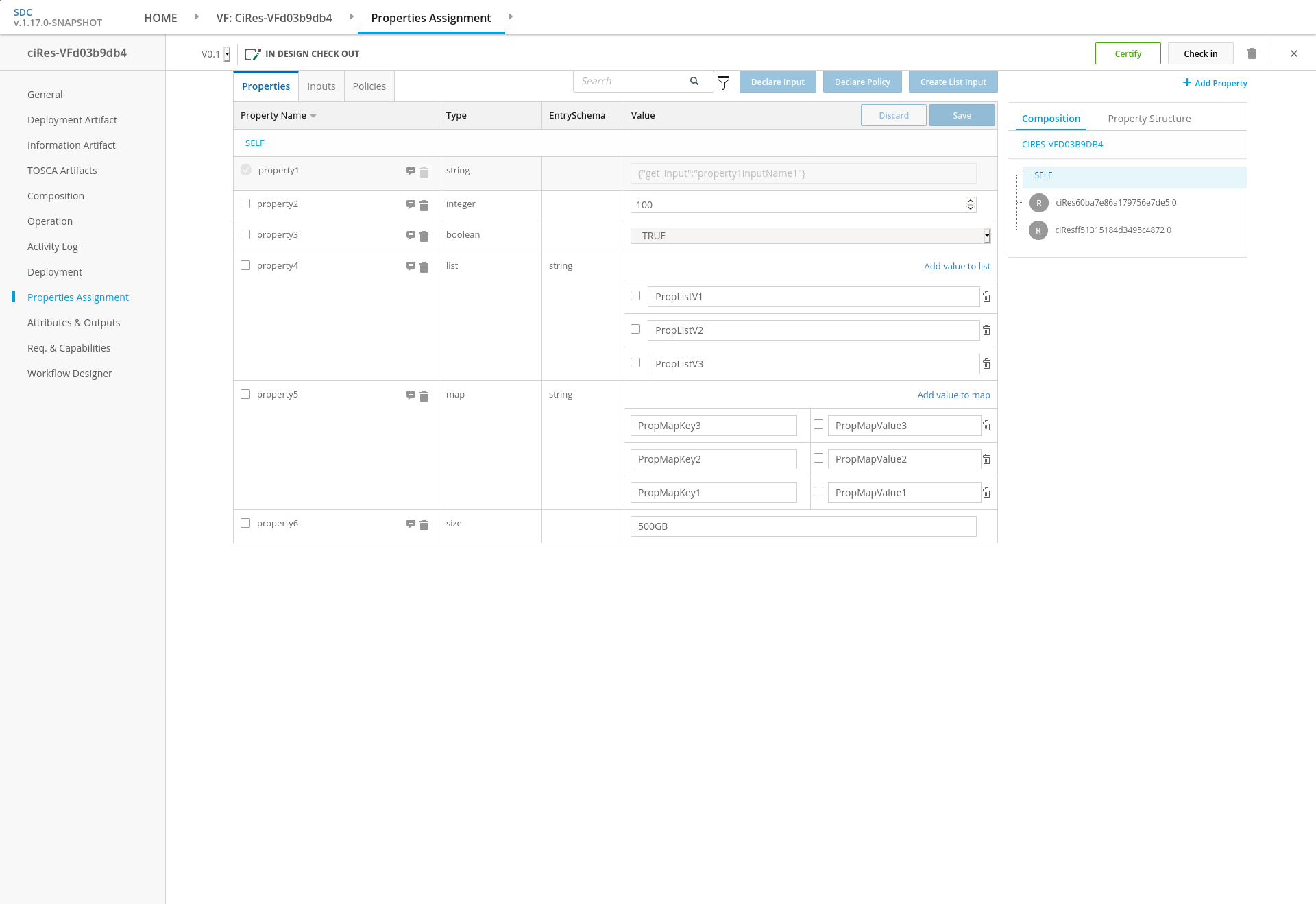Select the Composition tab in right panel
The width and height of the screenshot is (1316, 904).
1051,119
